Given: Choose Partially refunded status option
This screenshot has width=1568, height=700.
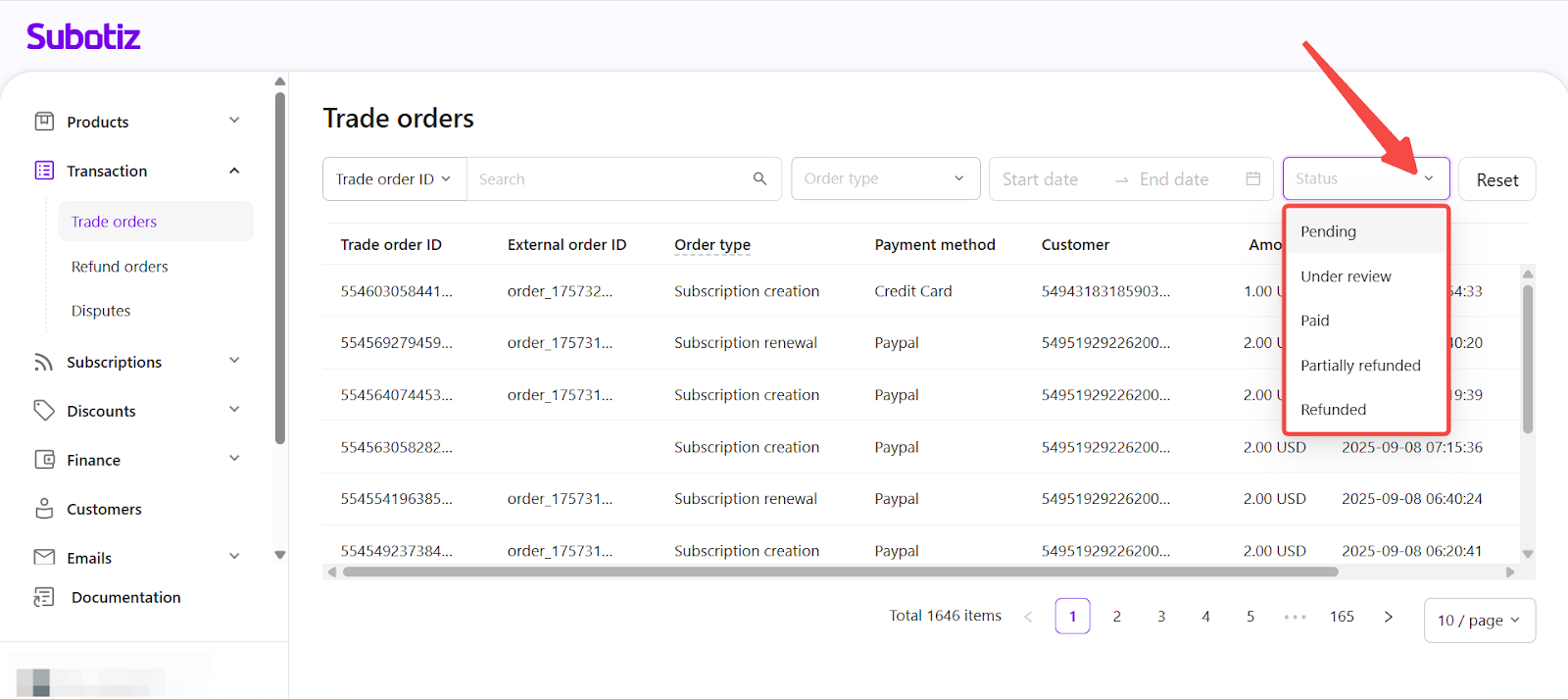Looking at the screenshot, I should pos(1360,366).
